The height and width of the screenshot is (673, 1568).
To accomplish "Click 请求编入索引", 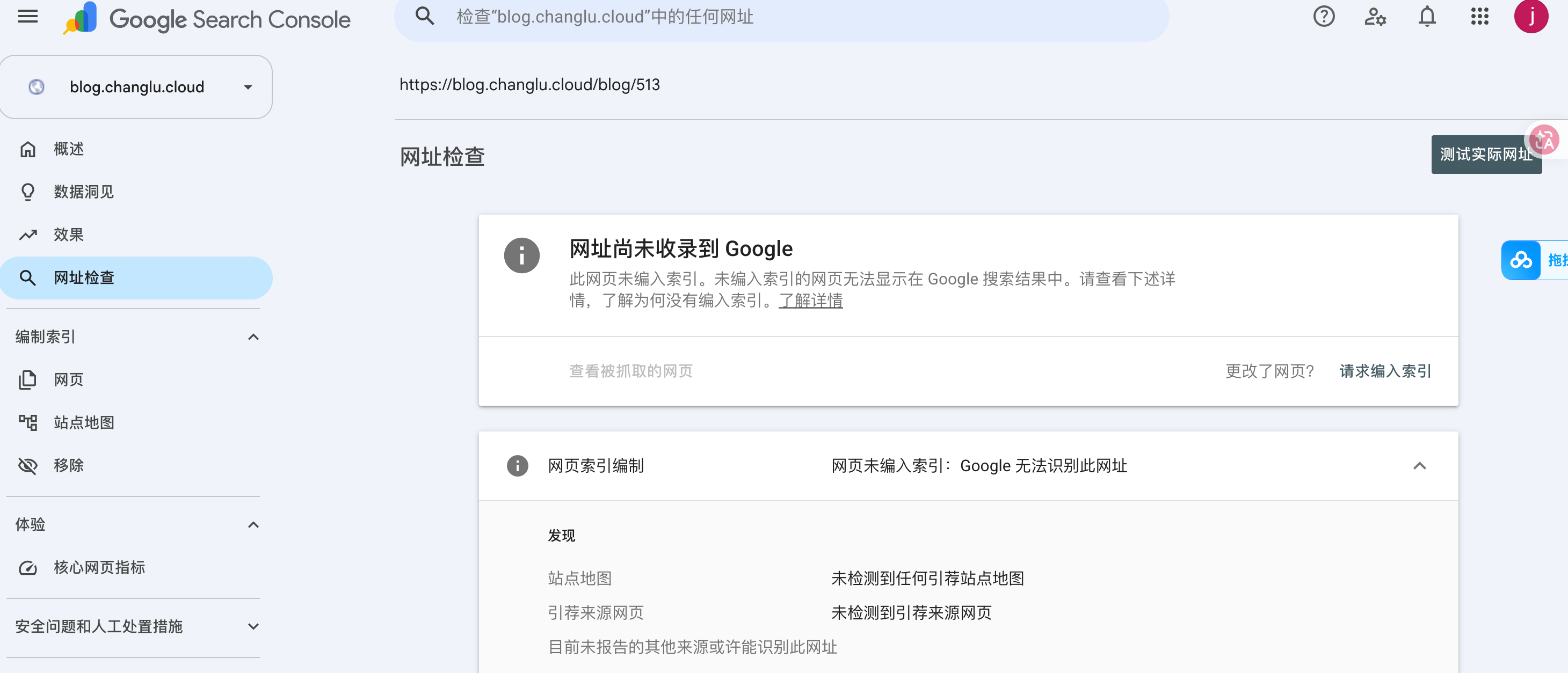I will tap(1385, 371).
